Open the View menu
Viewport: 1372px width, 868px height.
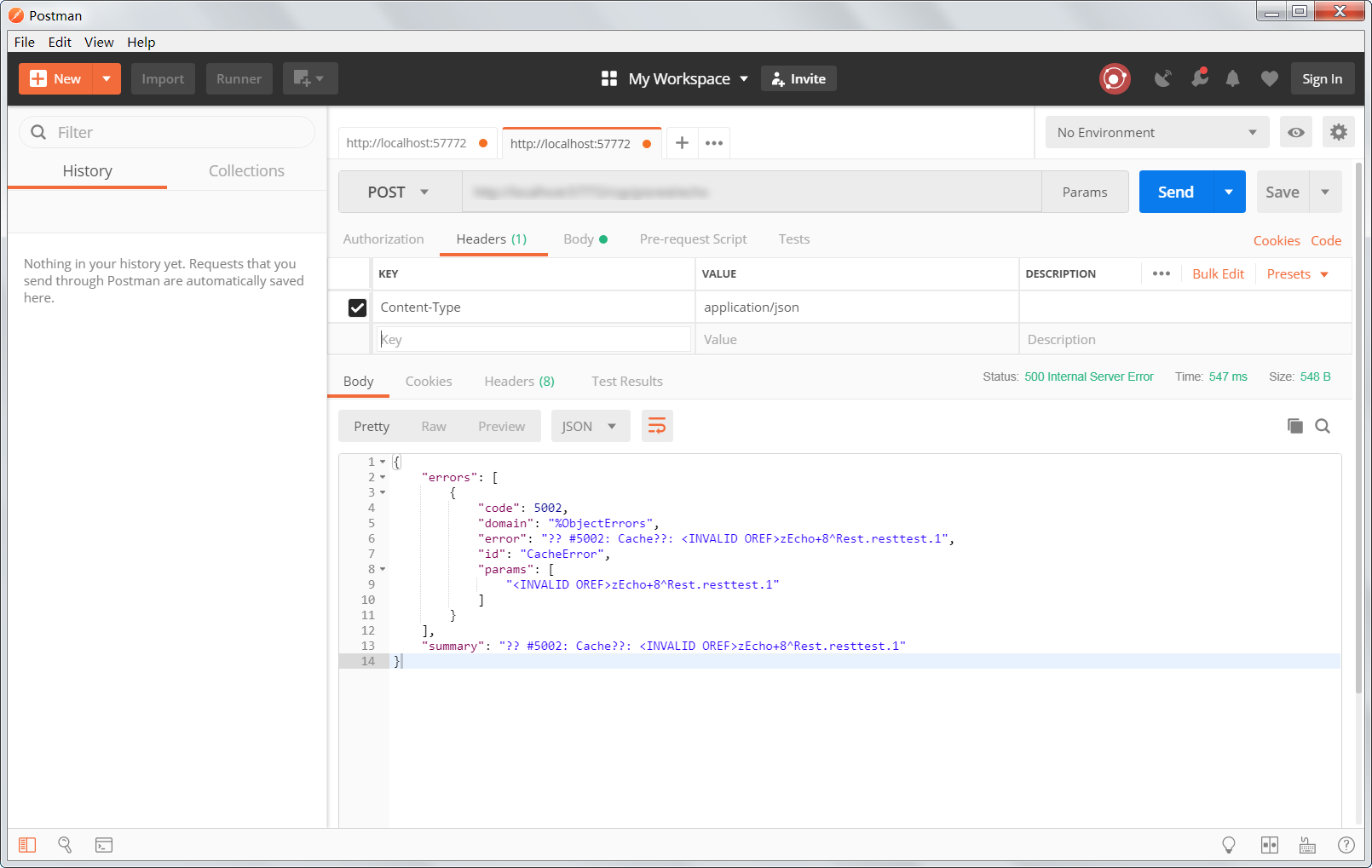(99, 42)
